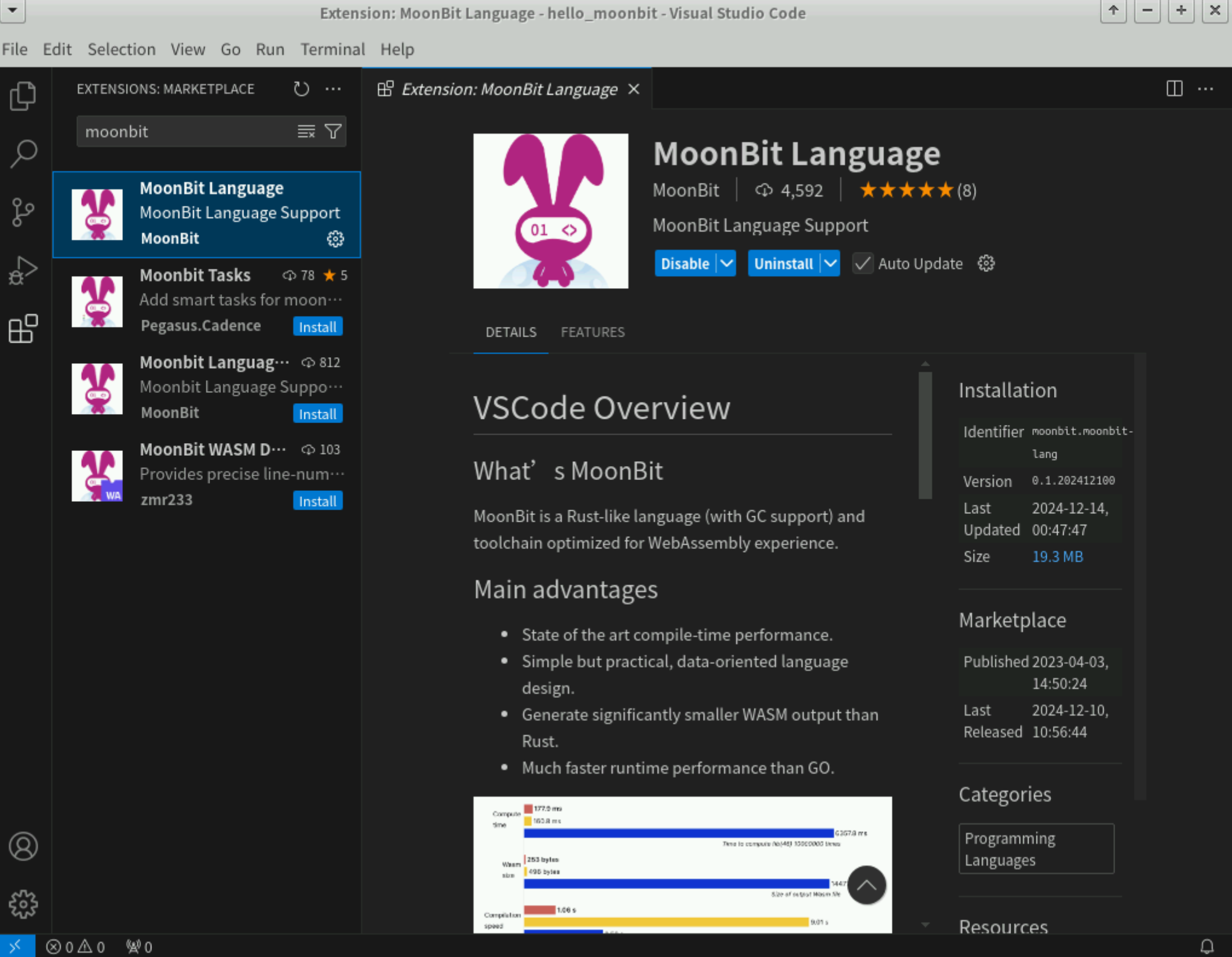
Task: Clear extensions search results icon
Action: (306, 131)
